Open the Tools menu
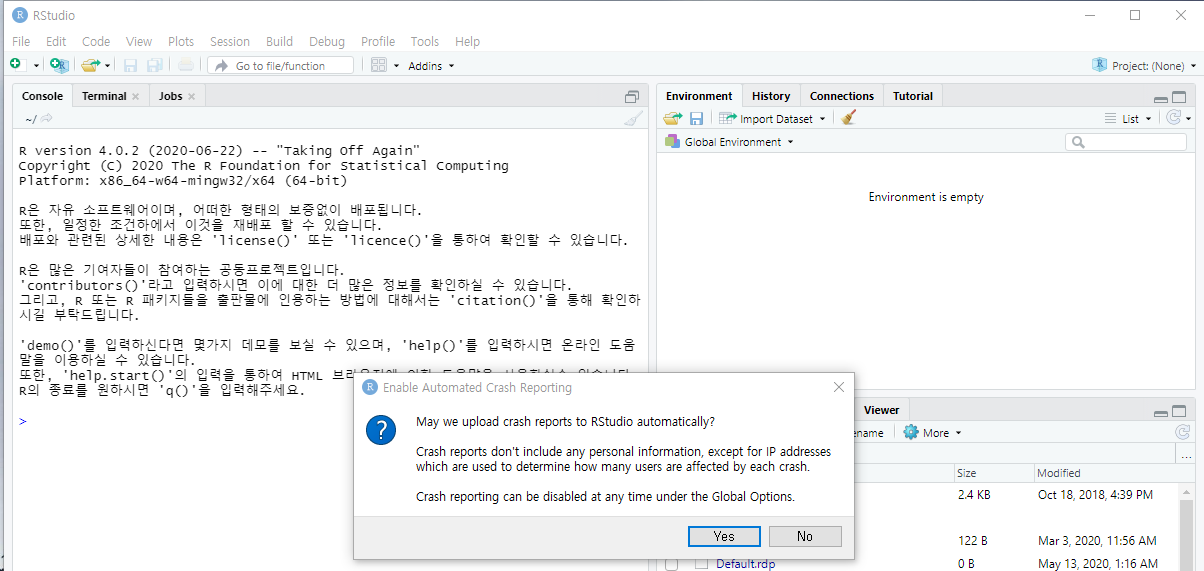Screen dimensions: 1204x571 [425, 41]
